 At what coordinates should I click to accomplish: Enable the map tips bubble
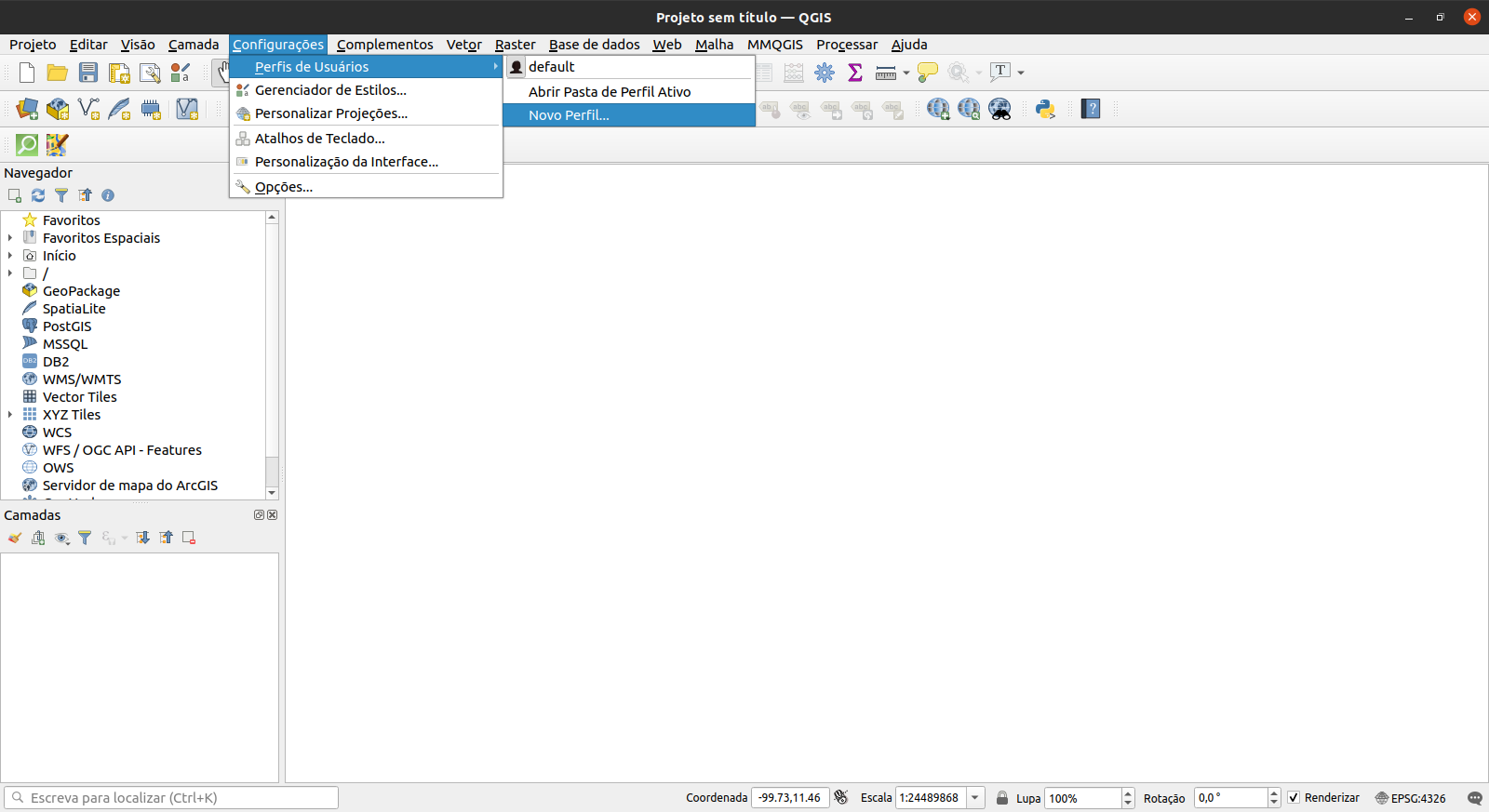pyautogui.click(x=927, y=73)
